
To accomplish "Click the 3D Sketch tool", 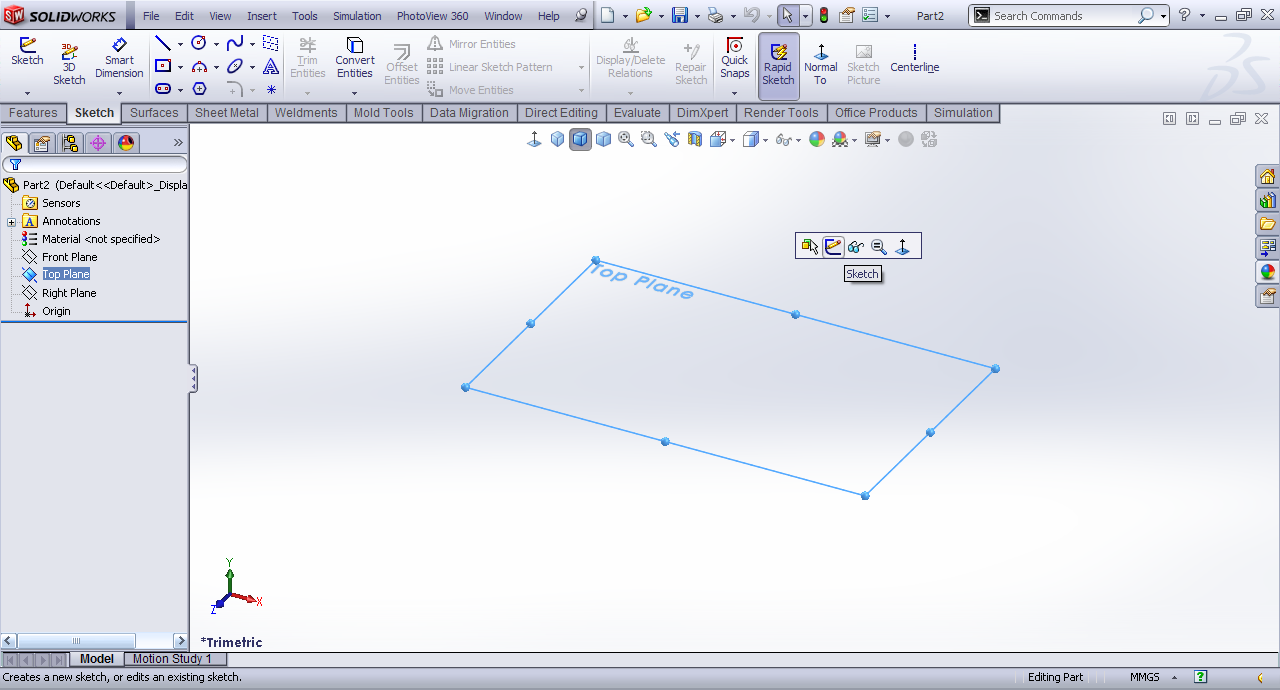I will click(69, 64).
